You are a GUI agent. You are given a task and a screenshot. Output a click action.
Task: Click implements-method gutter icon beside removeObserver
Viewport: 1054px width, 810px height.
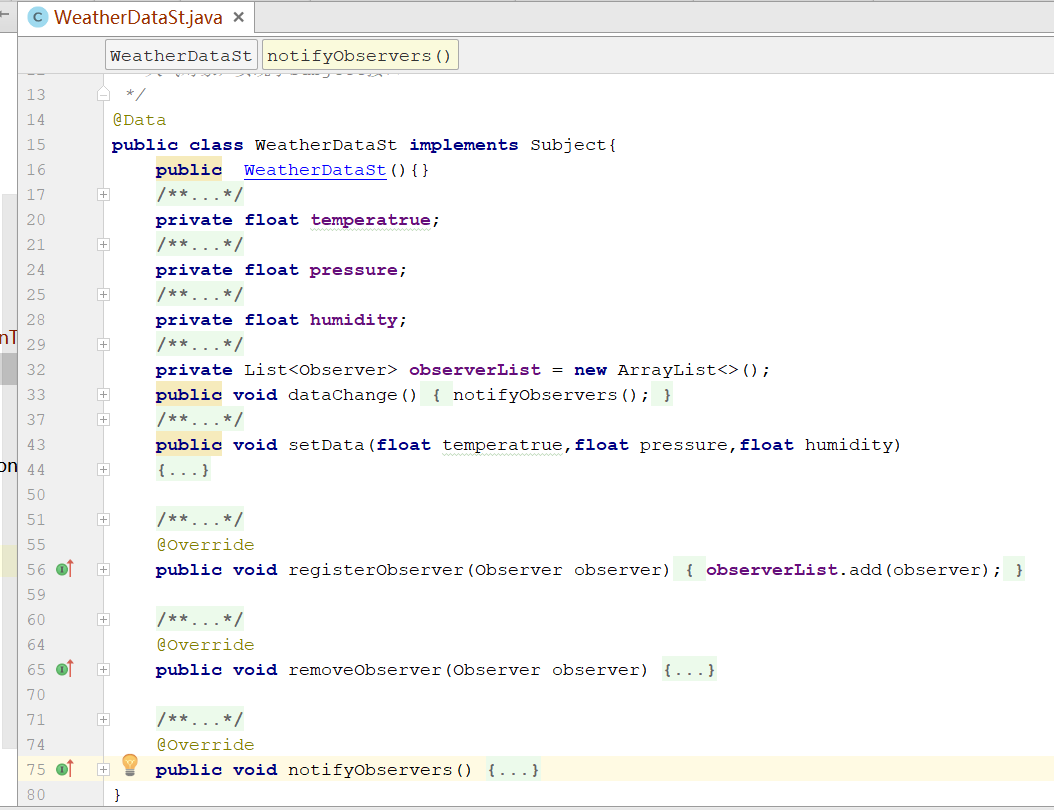click(65, 669)
